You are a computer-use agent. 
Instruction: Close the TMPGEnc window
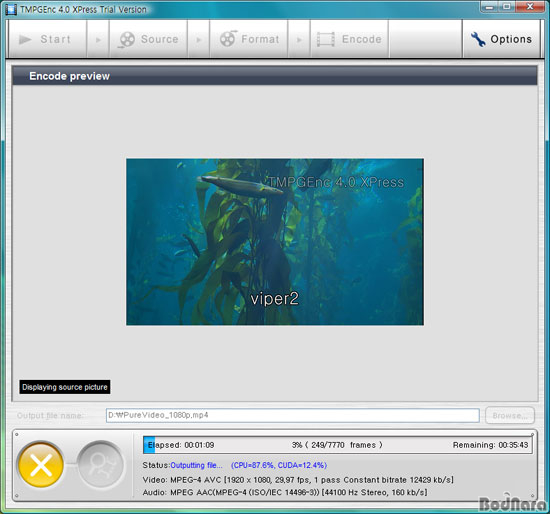[530, 7]
